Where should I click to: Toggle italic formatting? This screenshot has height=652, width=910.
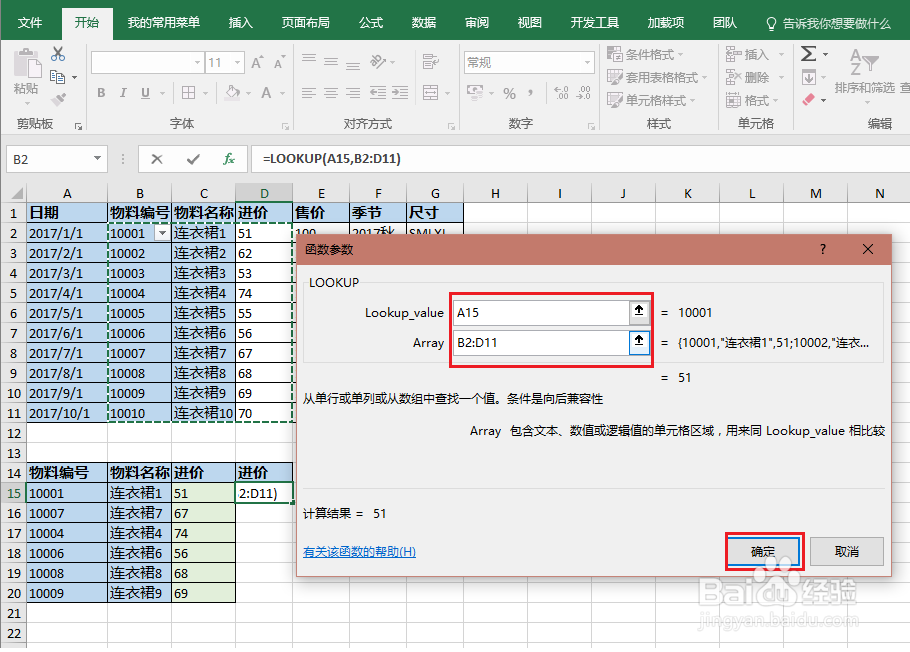tap(121, 92)
